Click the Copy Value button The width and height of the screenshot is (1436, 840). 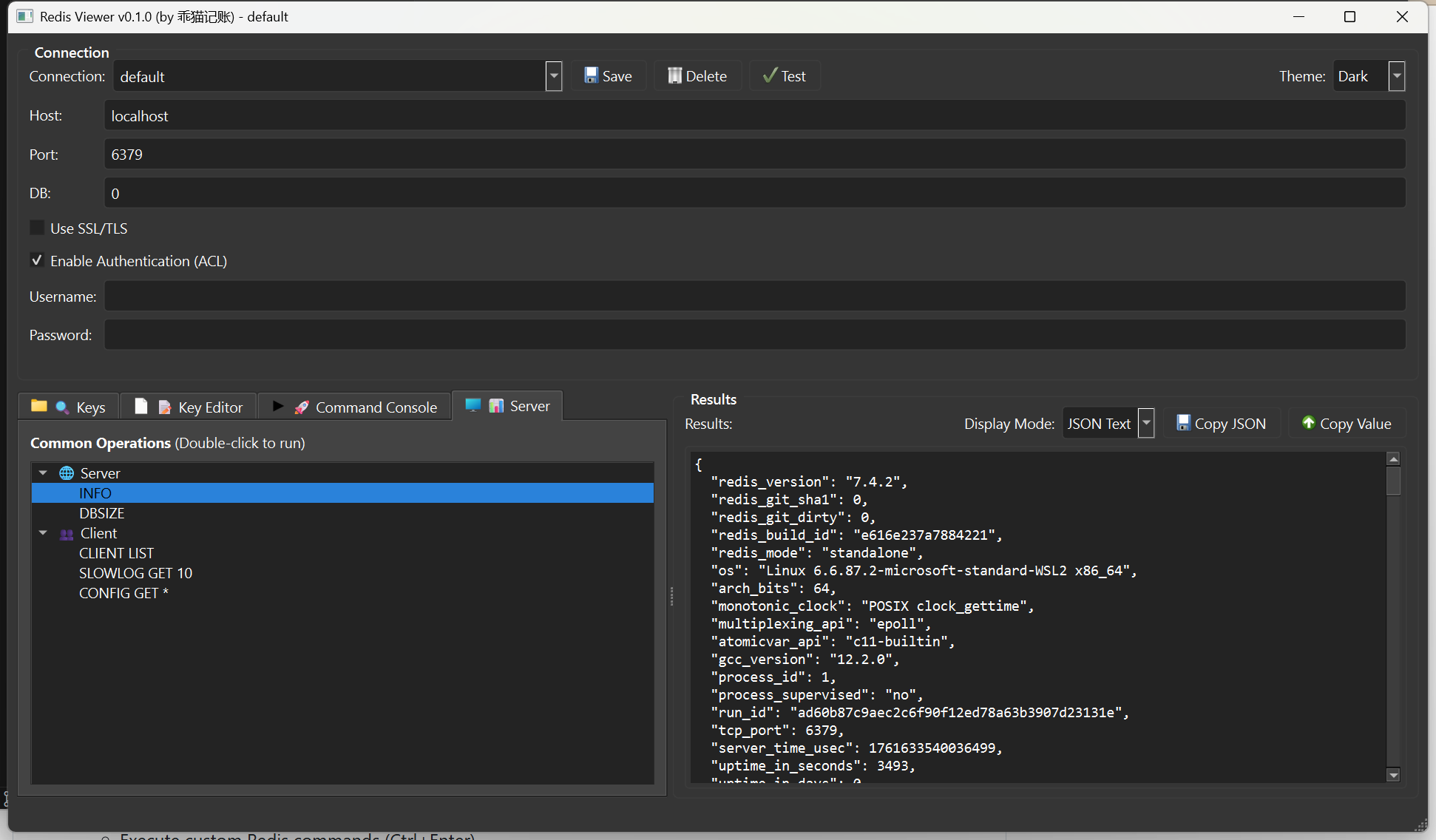tap(1346, 423)
